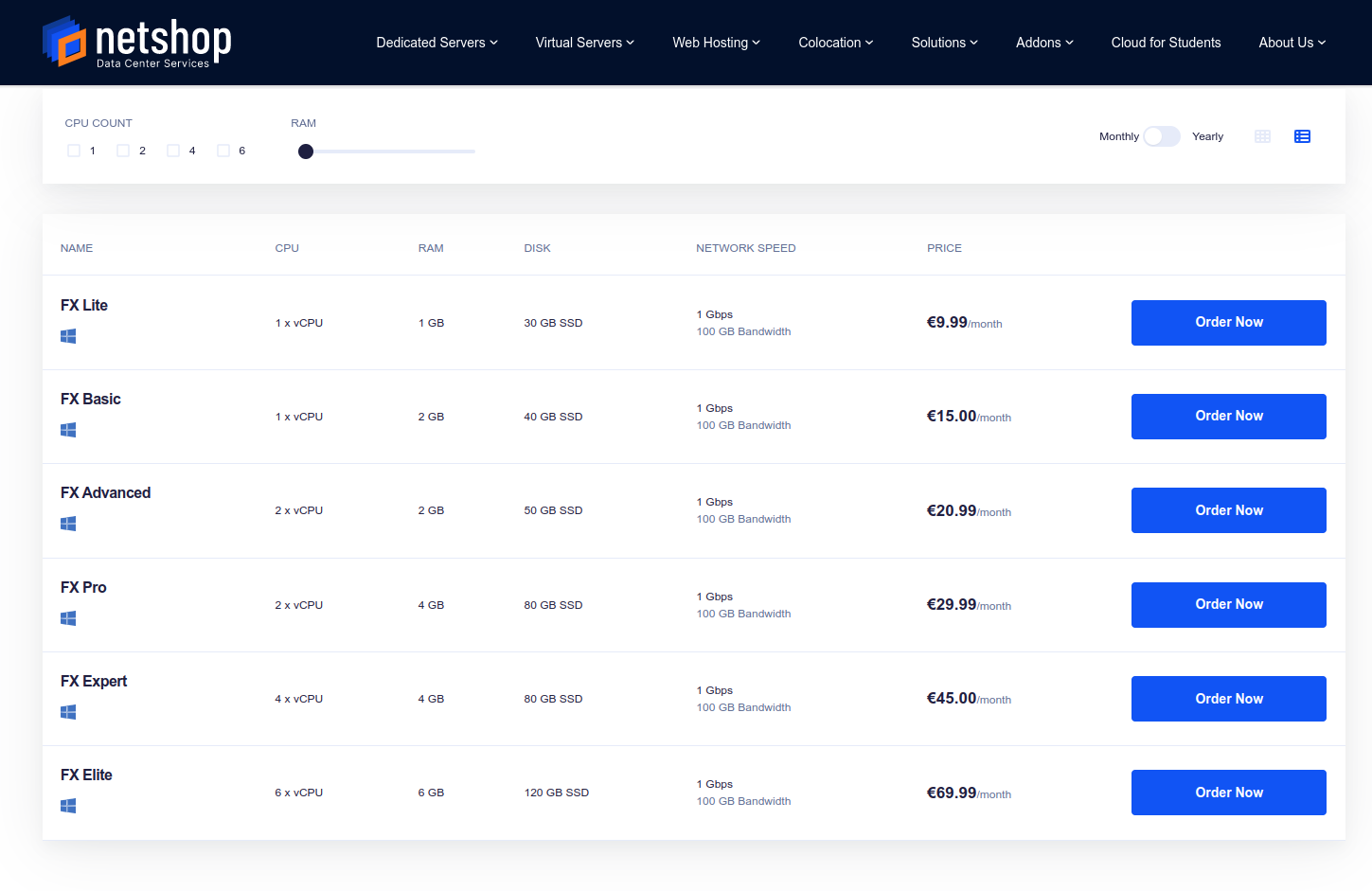Click the RAM slider handle
Image resolution: width=1372 pixels, height=891 pixels.
pos(306,151)
